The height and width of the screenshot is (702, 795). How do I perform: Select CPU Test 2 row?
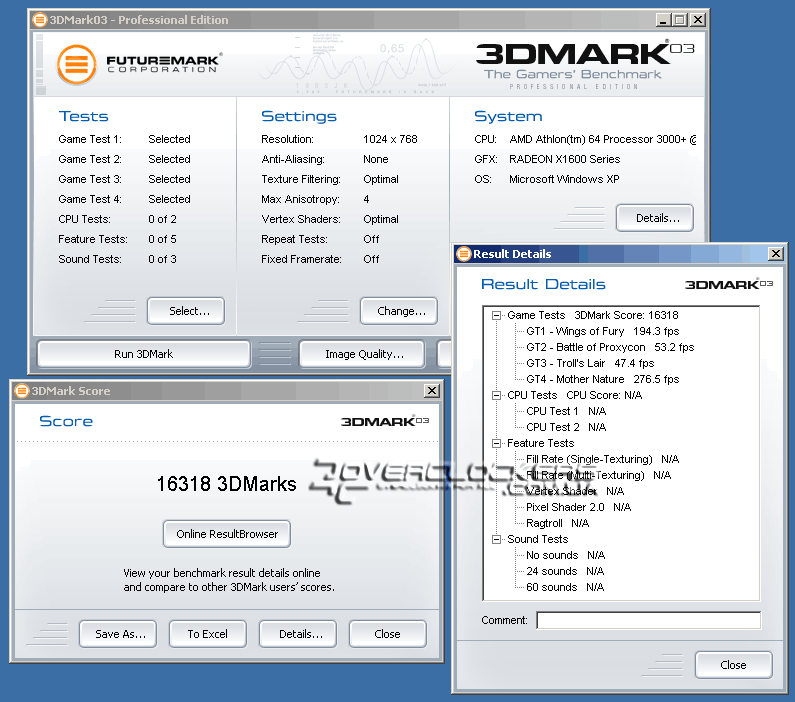[x=566, y=427]
